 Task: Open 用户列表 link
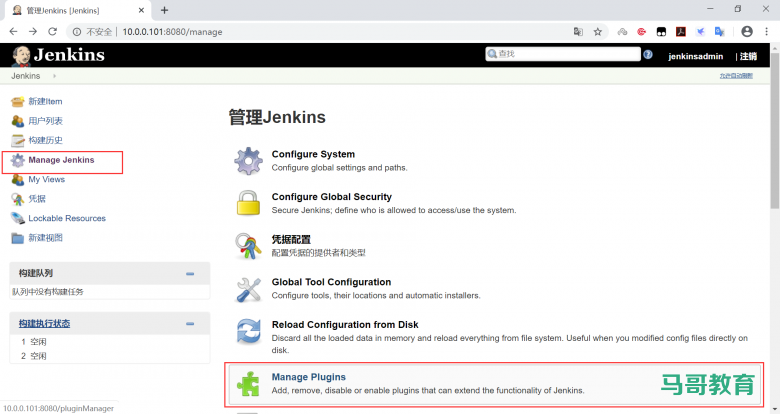pos(45,121)
